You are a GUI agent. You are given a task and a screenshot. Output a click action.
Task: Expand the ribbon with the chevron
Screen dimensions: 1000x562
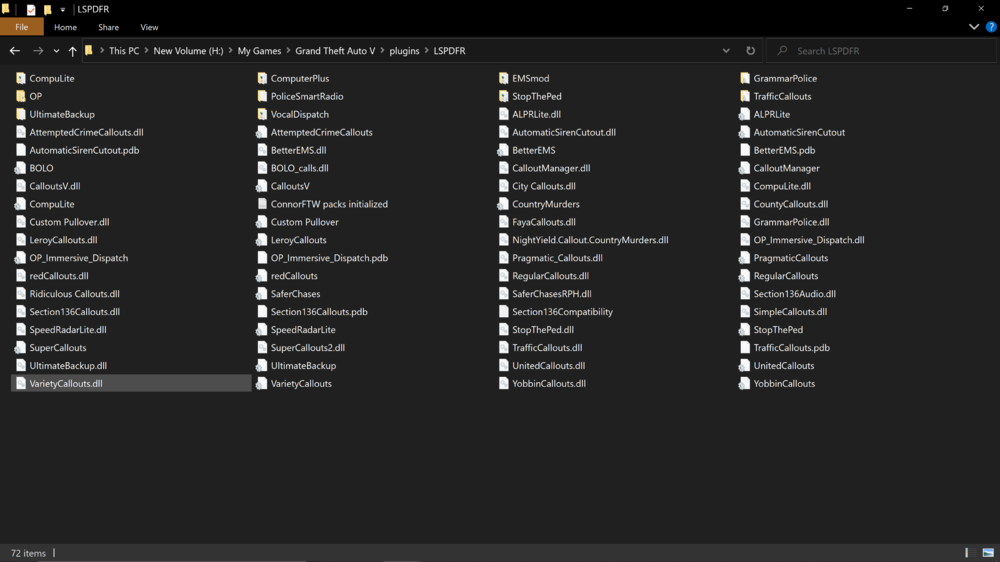tap(974, 27)
